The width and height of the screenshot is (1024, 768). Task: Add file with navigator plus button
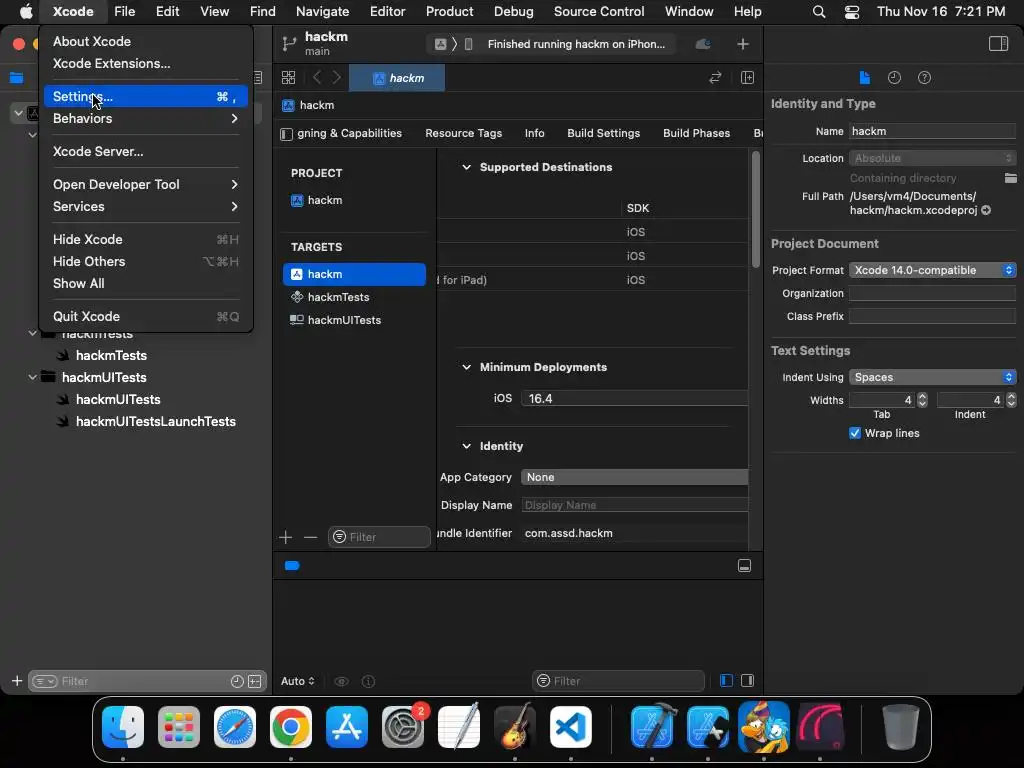pyautogui.click(x=17, y=681)
